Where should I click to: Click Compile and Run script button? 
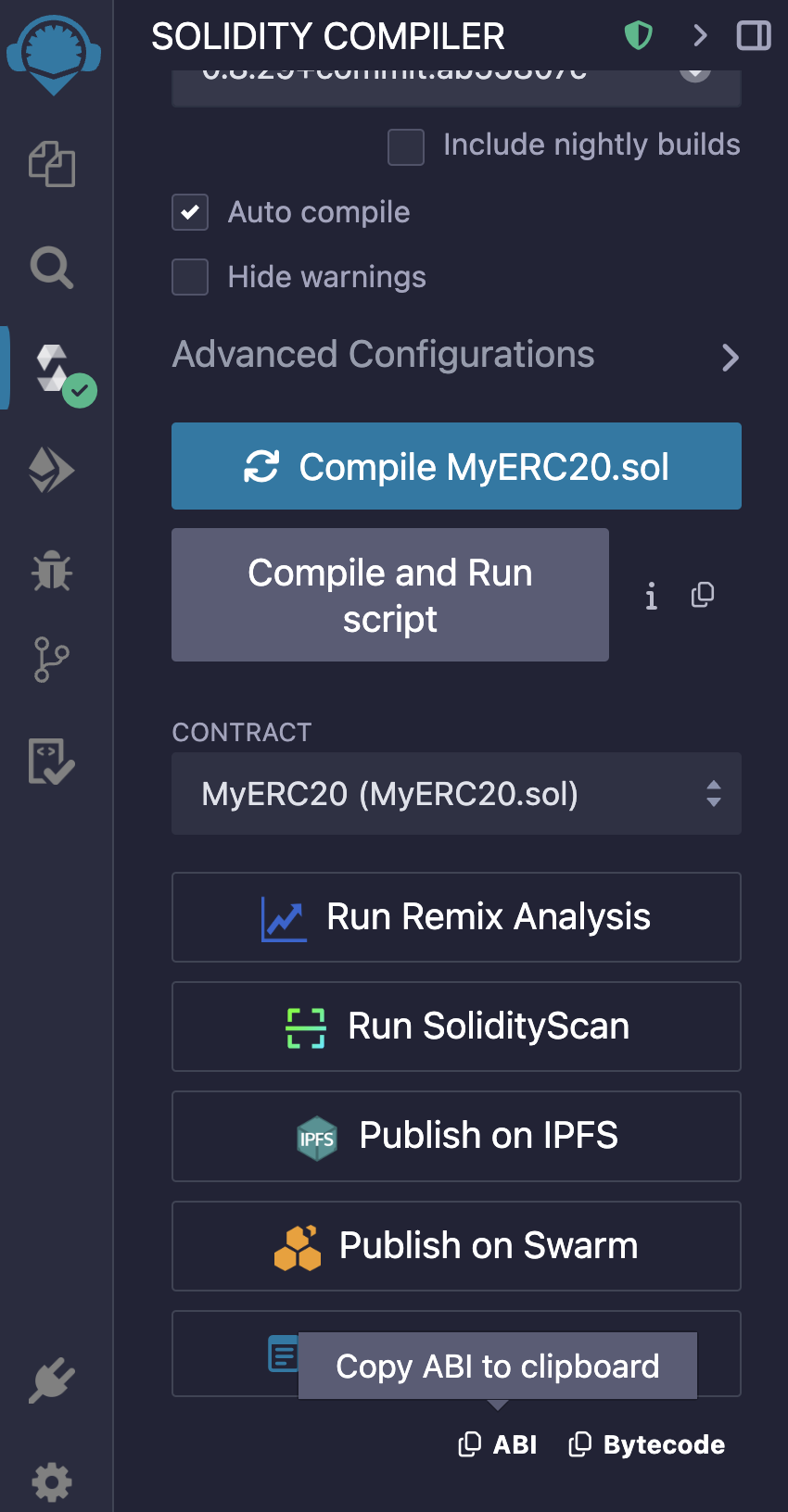(390, 595)
